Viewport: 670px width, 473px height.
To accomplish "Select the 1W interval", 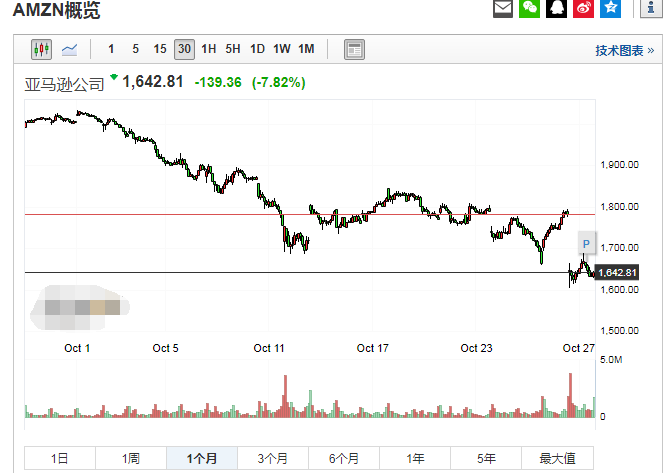I will tap(282, 49).
